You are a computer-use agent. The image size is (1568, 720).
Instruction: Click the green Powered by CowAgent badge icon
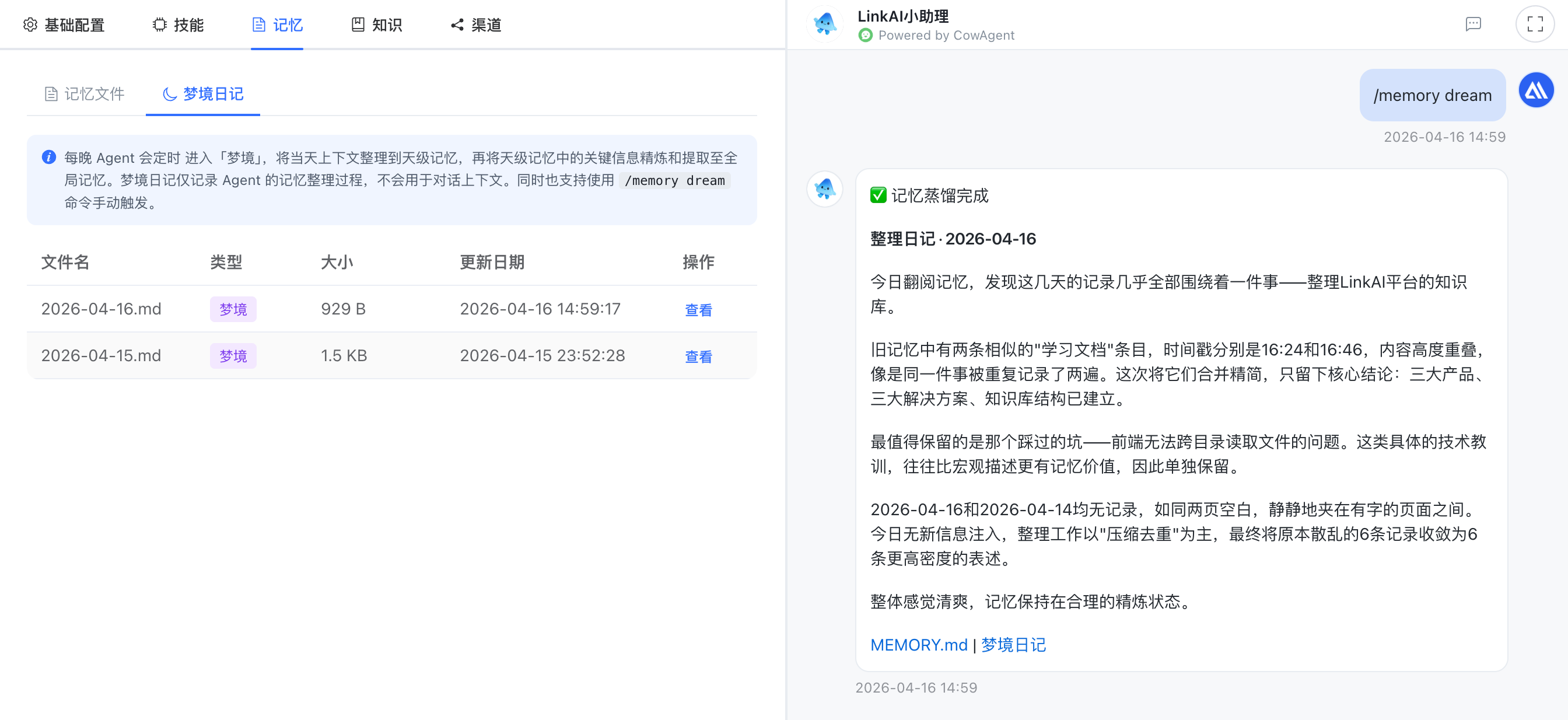click(x=865, y=36)
